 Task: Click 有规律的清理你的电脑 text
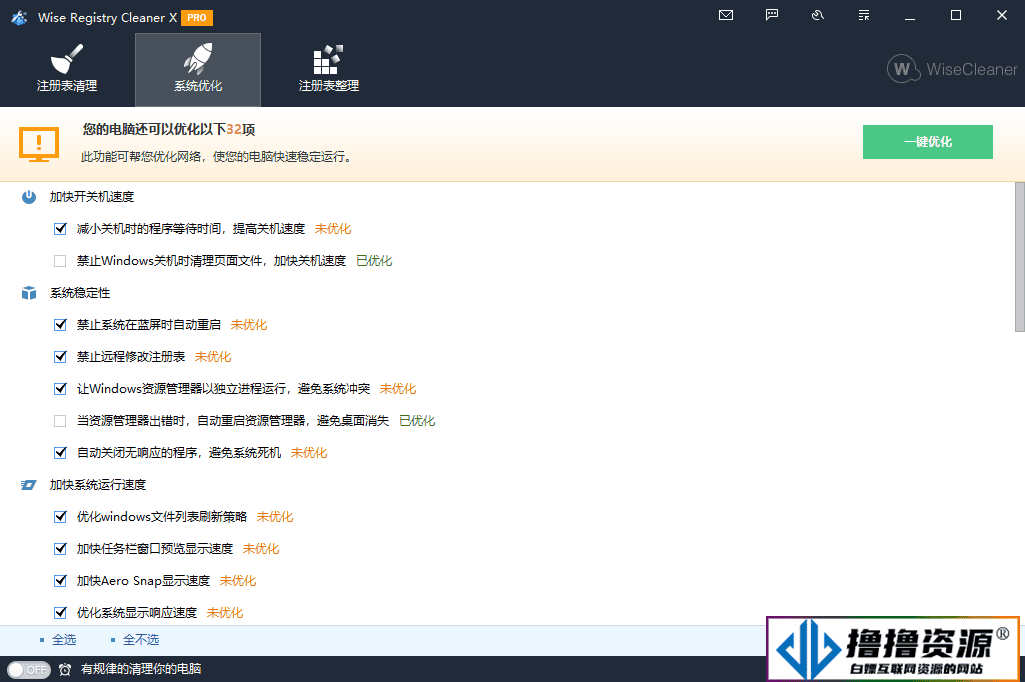141,669
